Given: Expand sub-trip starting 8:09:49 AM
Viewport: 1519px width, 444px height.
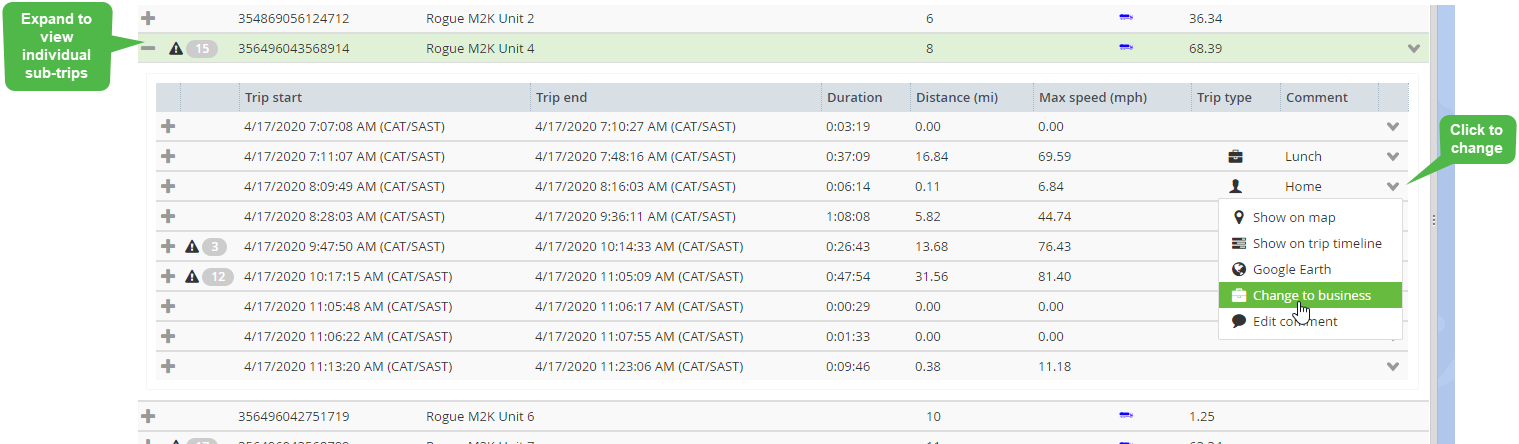Looking at the screenshot, I should (168, 186).
